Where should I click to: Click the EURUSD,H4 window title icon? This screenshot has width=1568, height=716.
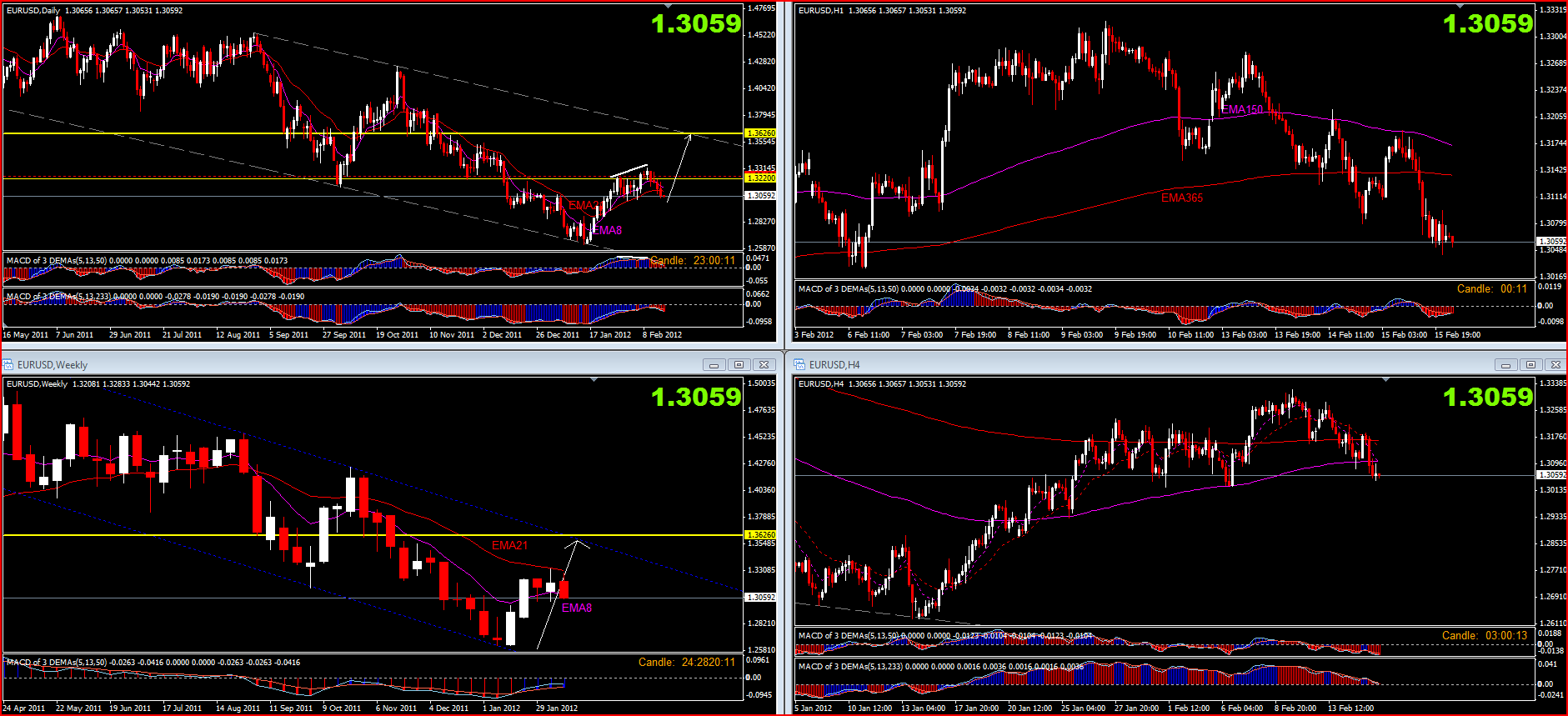point(800,365)
